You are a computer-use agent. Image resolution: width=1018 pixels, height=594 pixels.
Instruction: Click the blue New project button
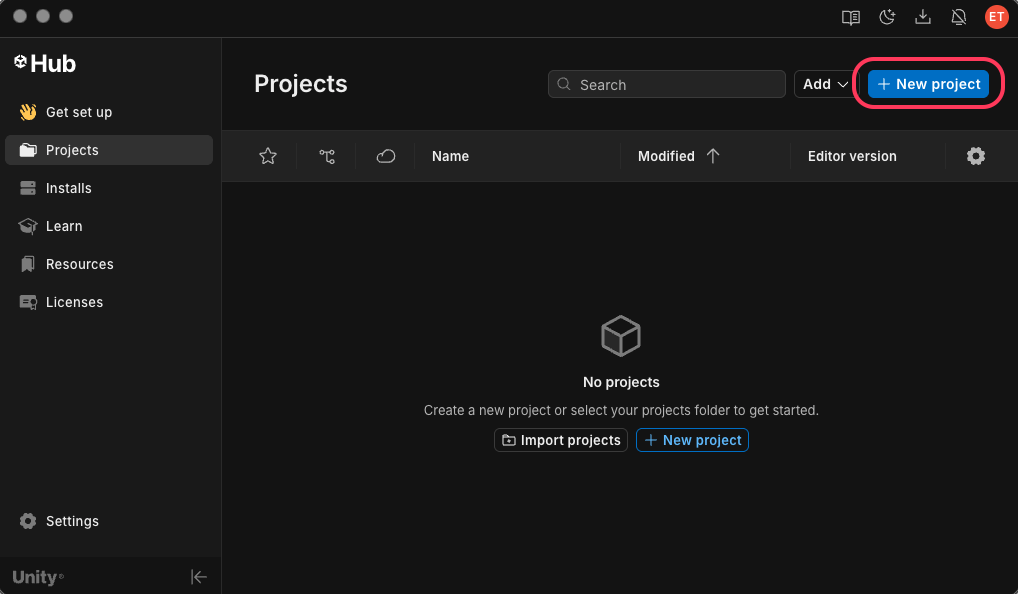(928, 84)
